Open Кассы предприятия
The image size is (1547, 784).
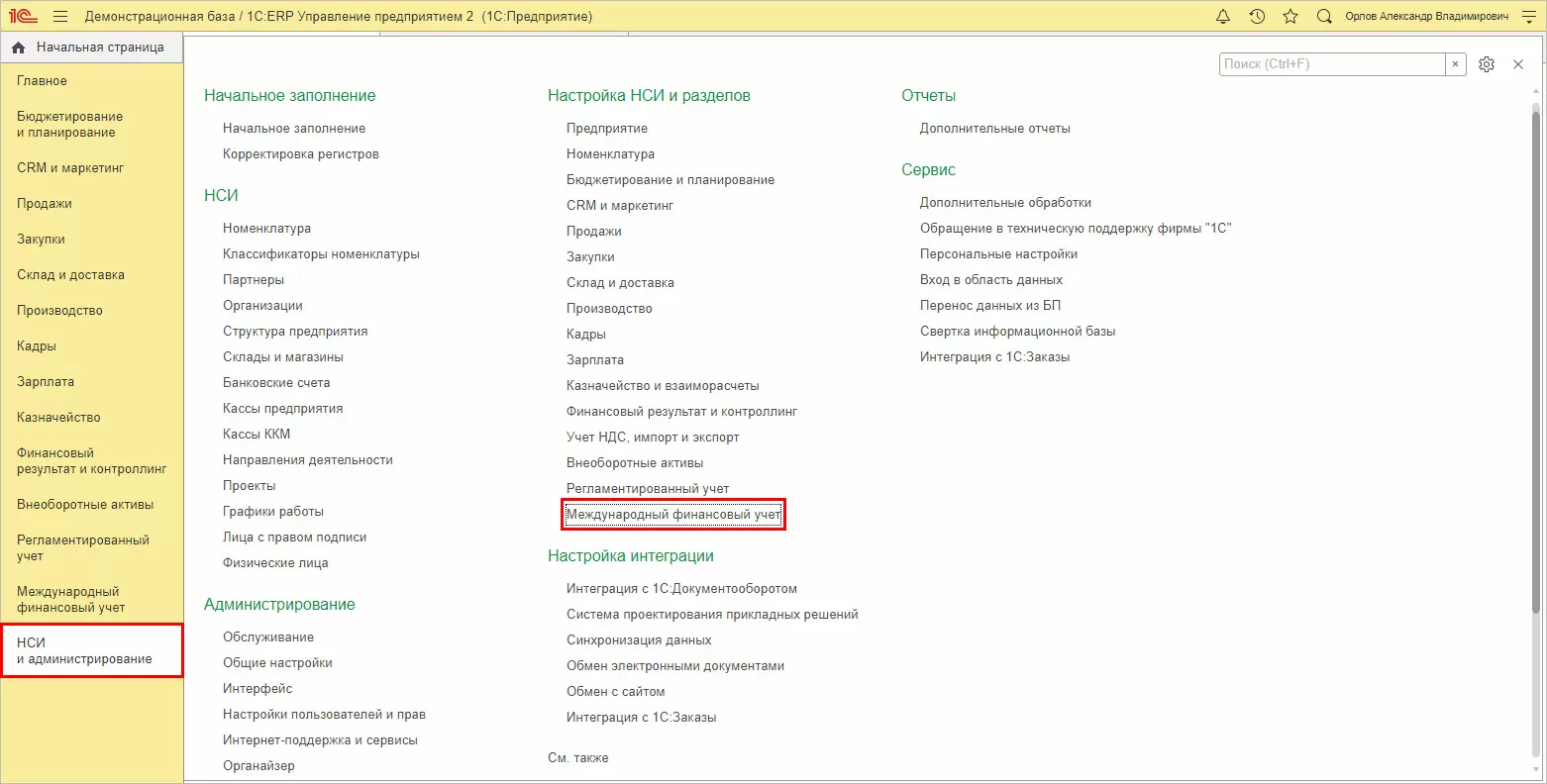tap(282, 409)
